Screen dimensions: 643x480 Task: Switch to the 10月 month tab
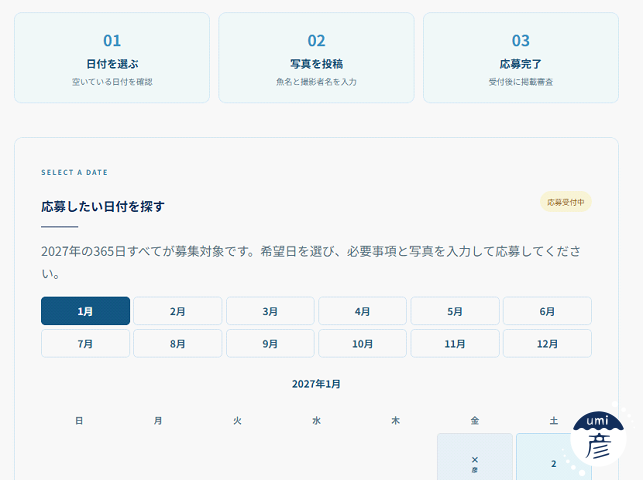point(363,344)
